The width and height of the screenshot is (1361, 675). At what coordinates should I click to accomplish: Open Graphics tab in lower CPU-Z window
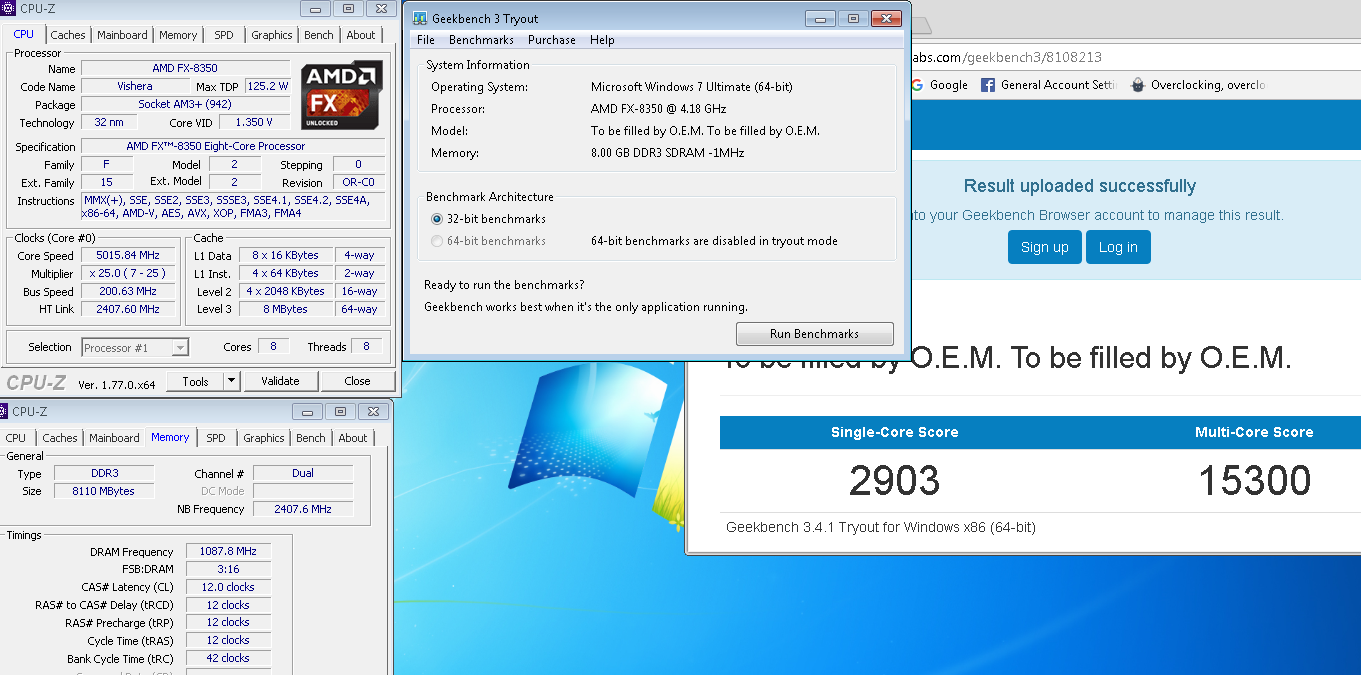click(x=264, y=438)
